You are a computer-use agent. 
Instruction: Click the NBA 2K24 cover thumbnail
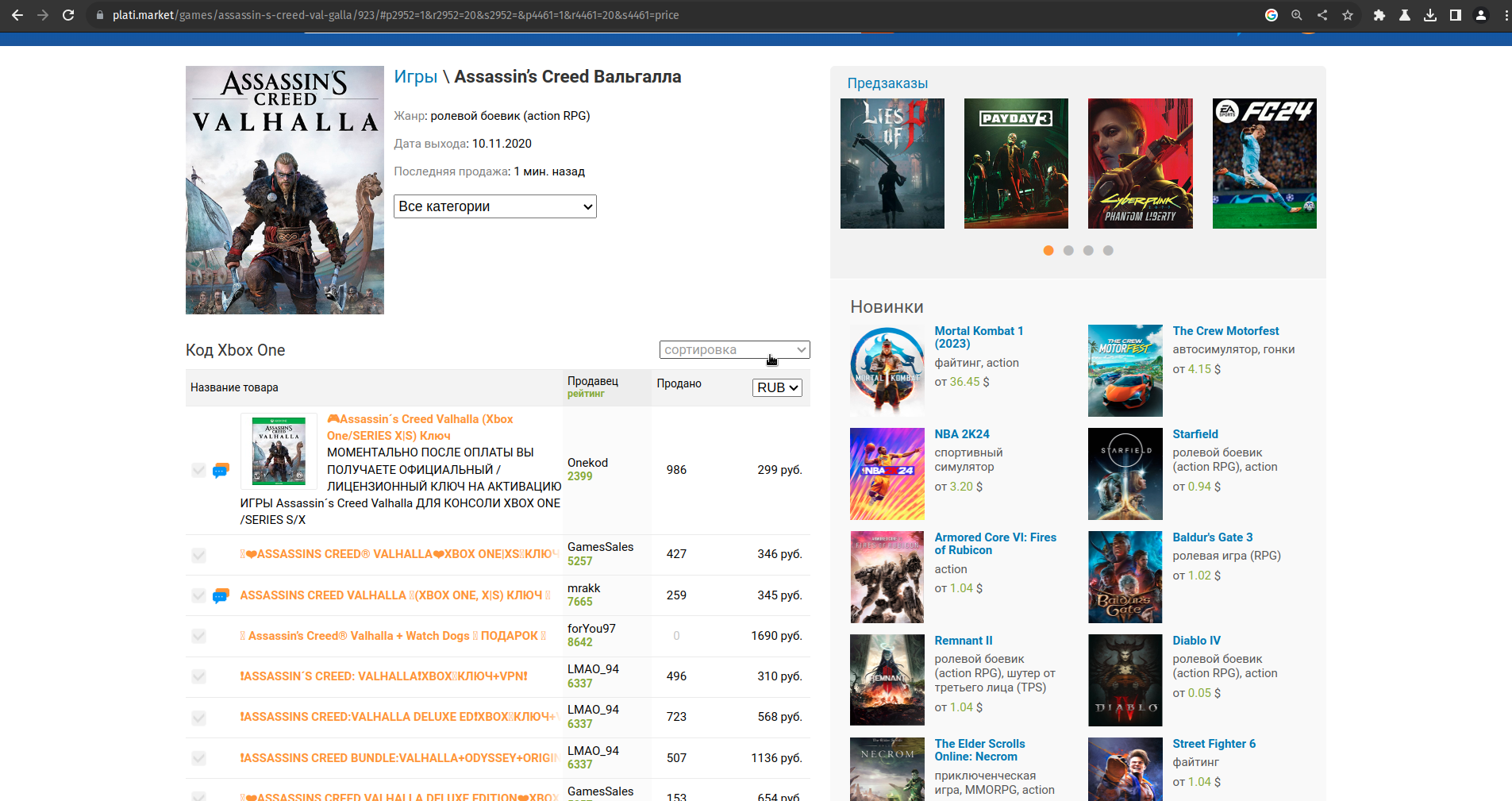coord(887,474)
